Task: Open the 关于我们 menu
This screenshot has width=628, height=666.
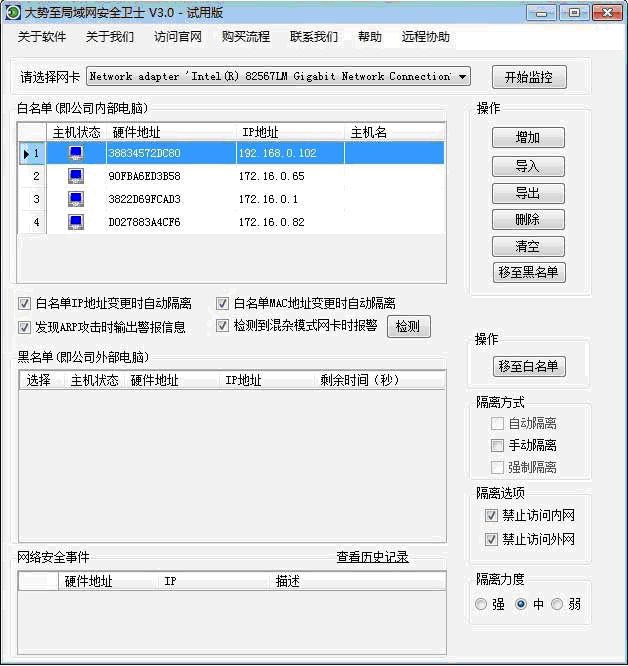Action: [x=110, y=37]
